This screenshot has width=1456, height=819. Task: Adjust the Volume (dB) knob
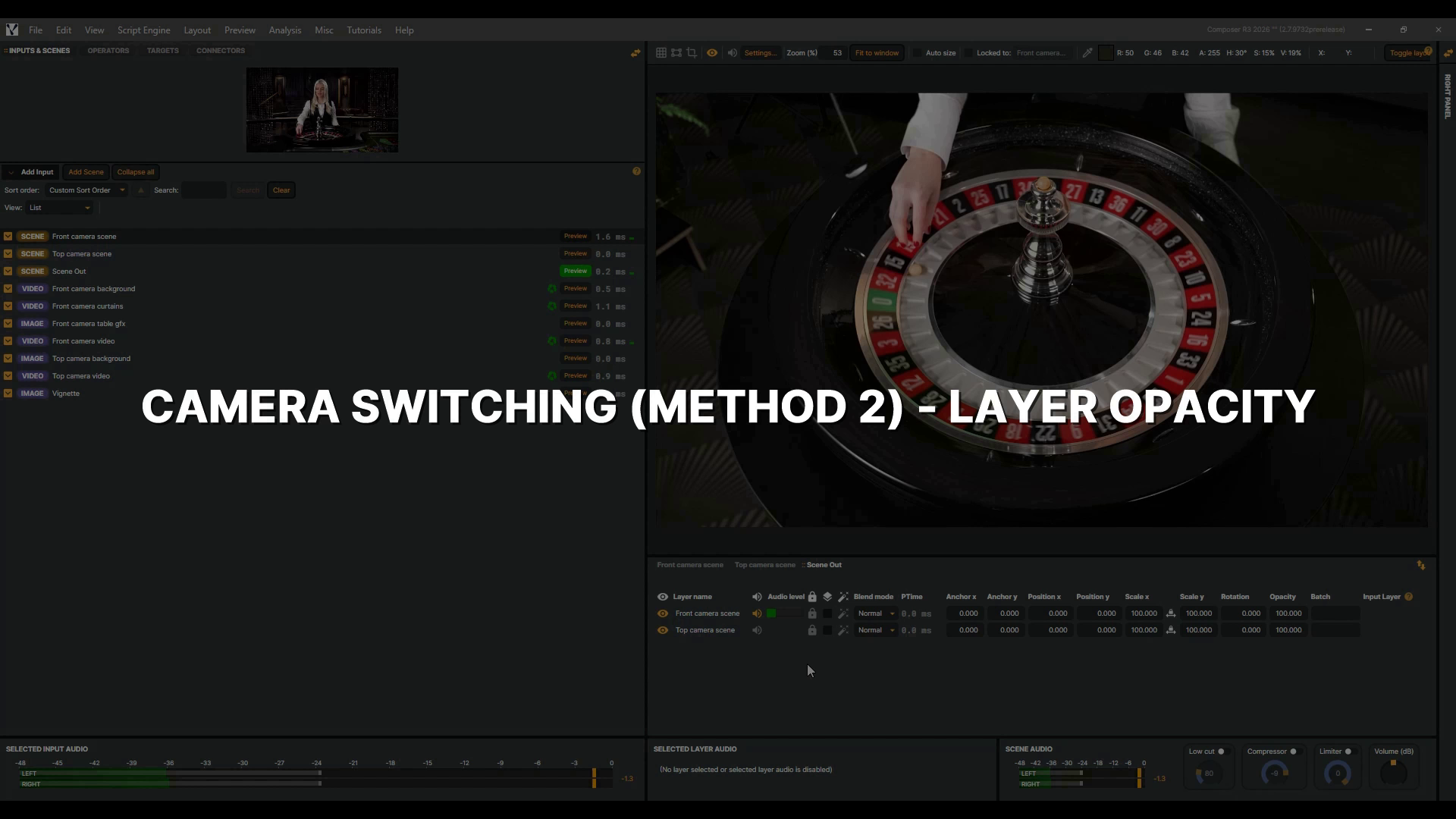click(x=1393, y=773)
